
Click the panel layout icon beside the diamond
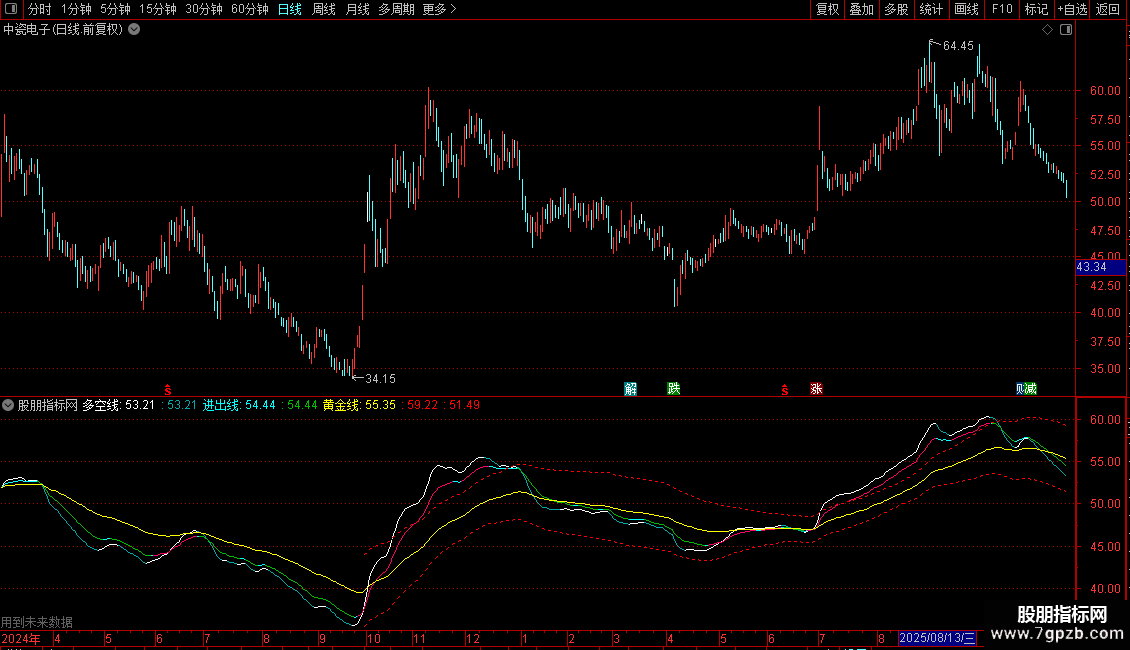click(1065, 30)
